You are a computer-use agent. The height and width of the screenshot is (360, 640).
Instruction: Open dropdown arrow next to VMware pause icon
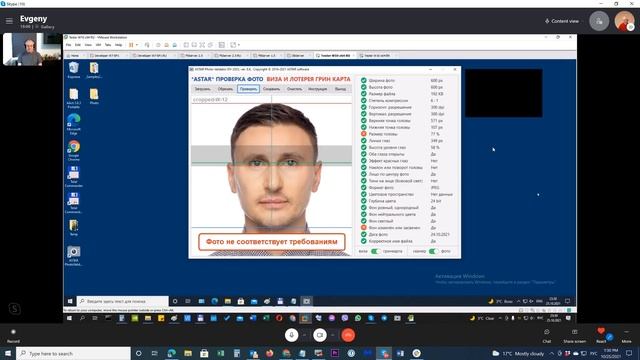(137, 45)
